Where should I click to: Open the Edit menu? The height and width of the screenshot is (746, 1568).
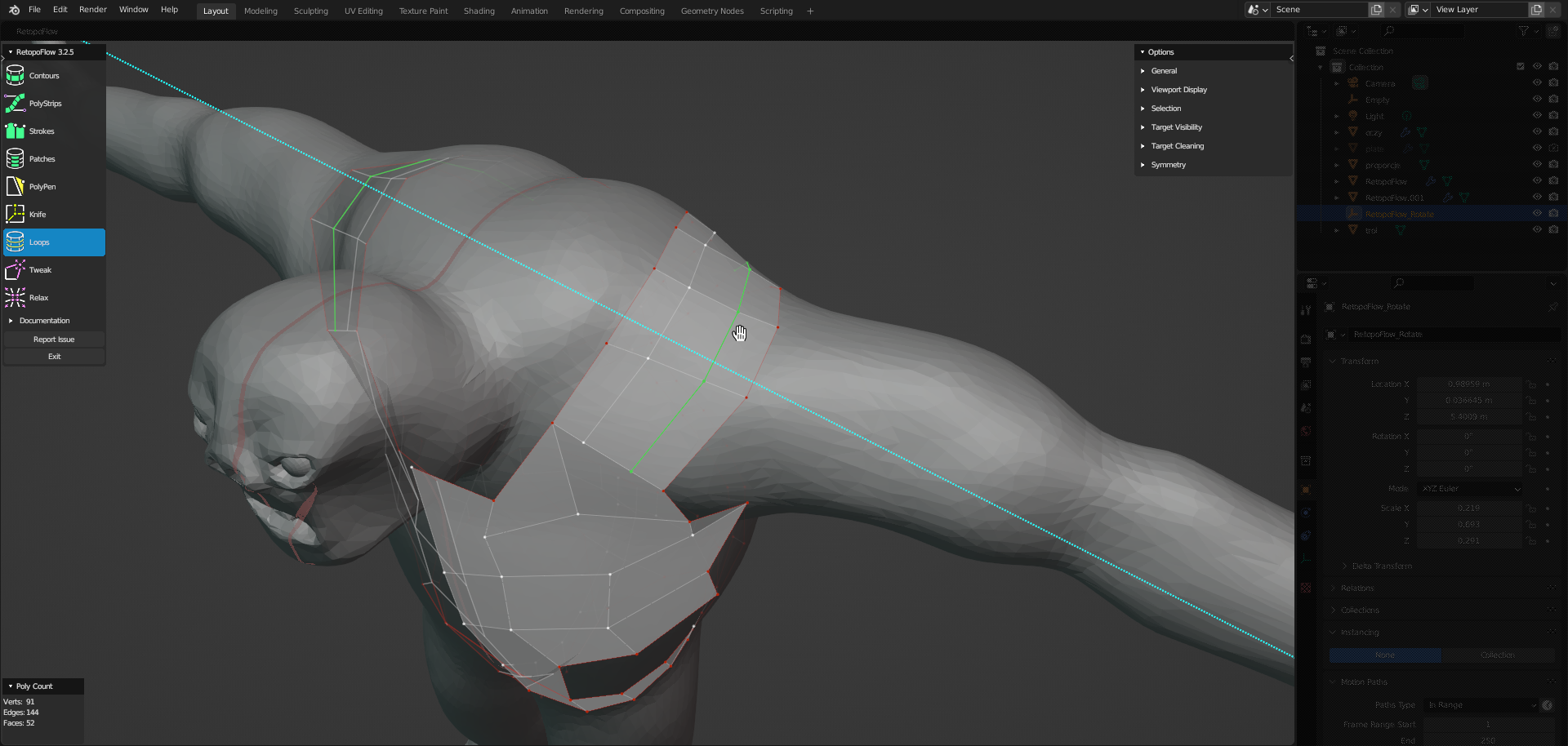click(60, 10)
